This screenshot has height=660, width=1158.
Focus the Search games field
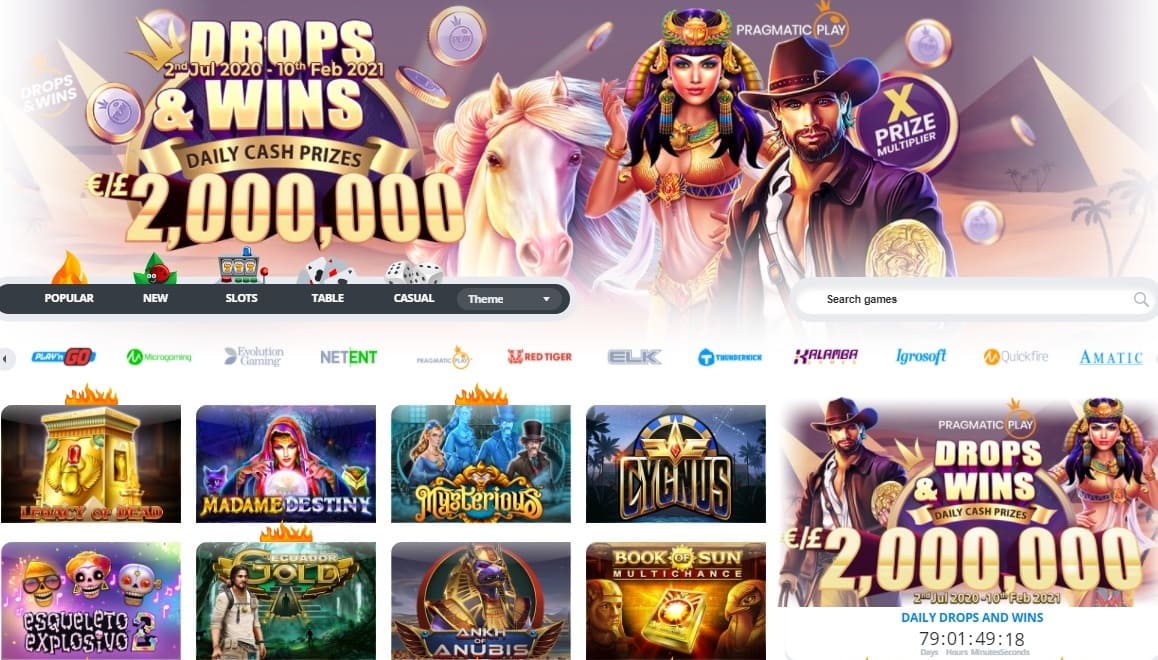point(973,299)
